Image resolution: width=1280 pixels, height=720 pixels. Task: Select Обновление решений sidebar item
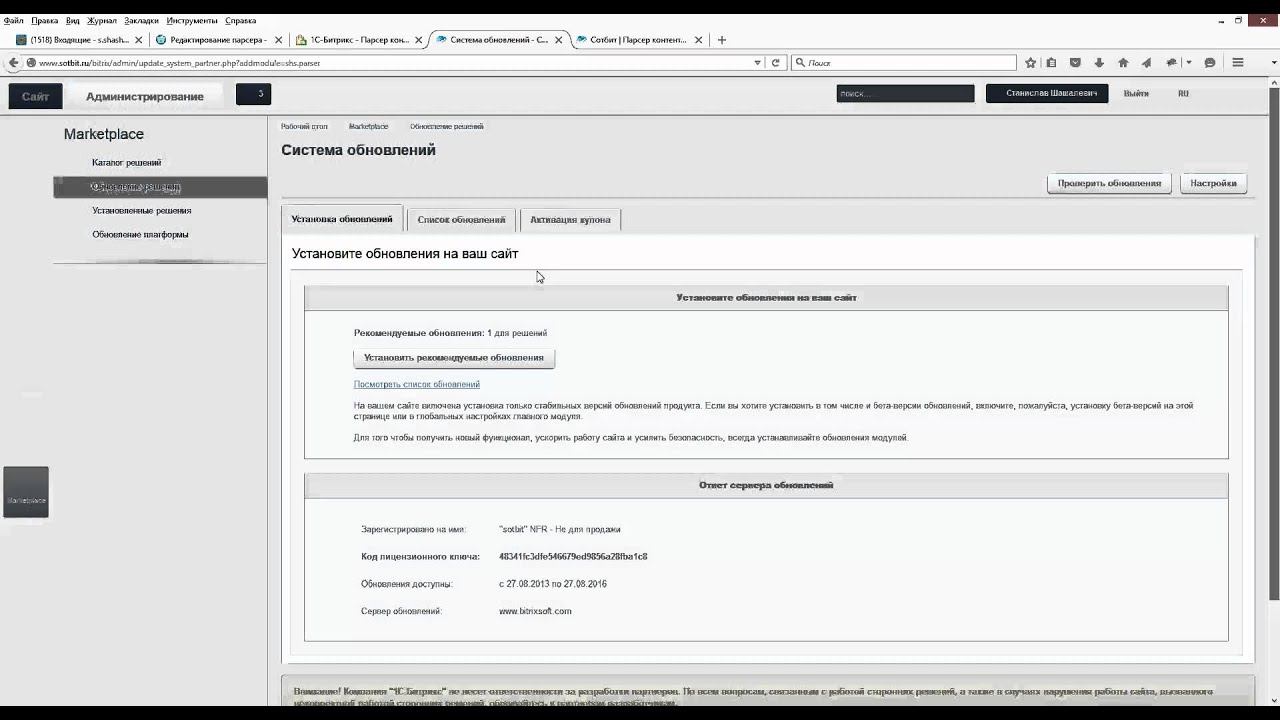pyautogui.click(x=160, y=187)
